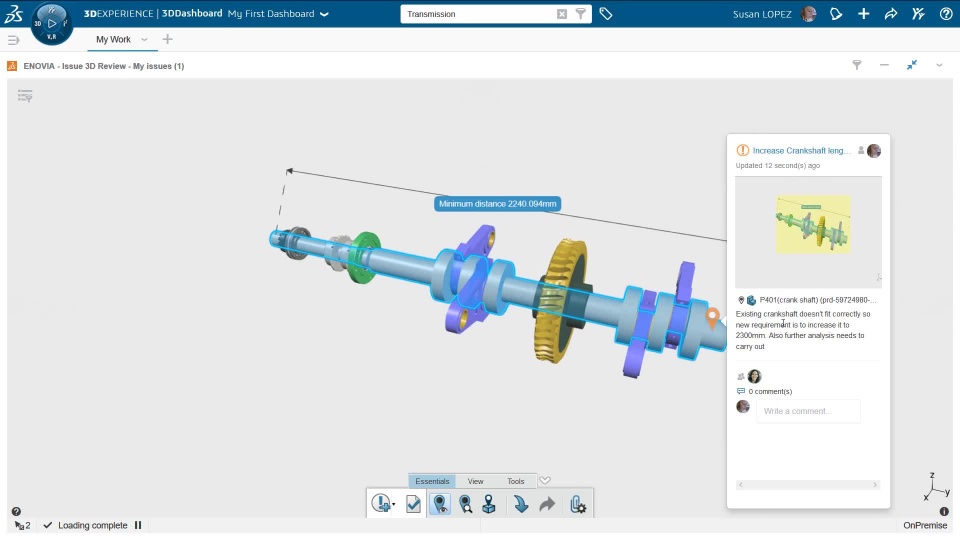Open the P401(crank shaft) product link

[817, 300]
